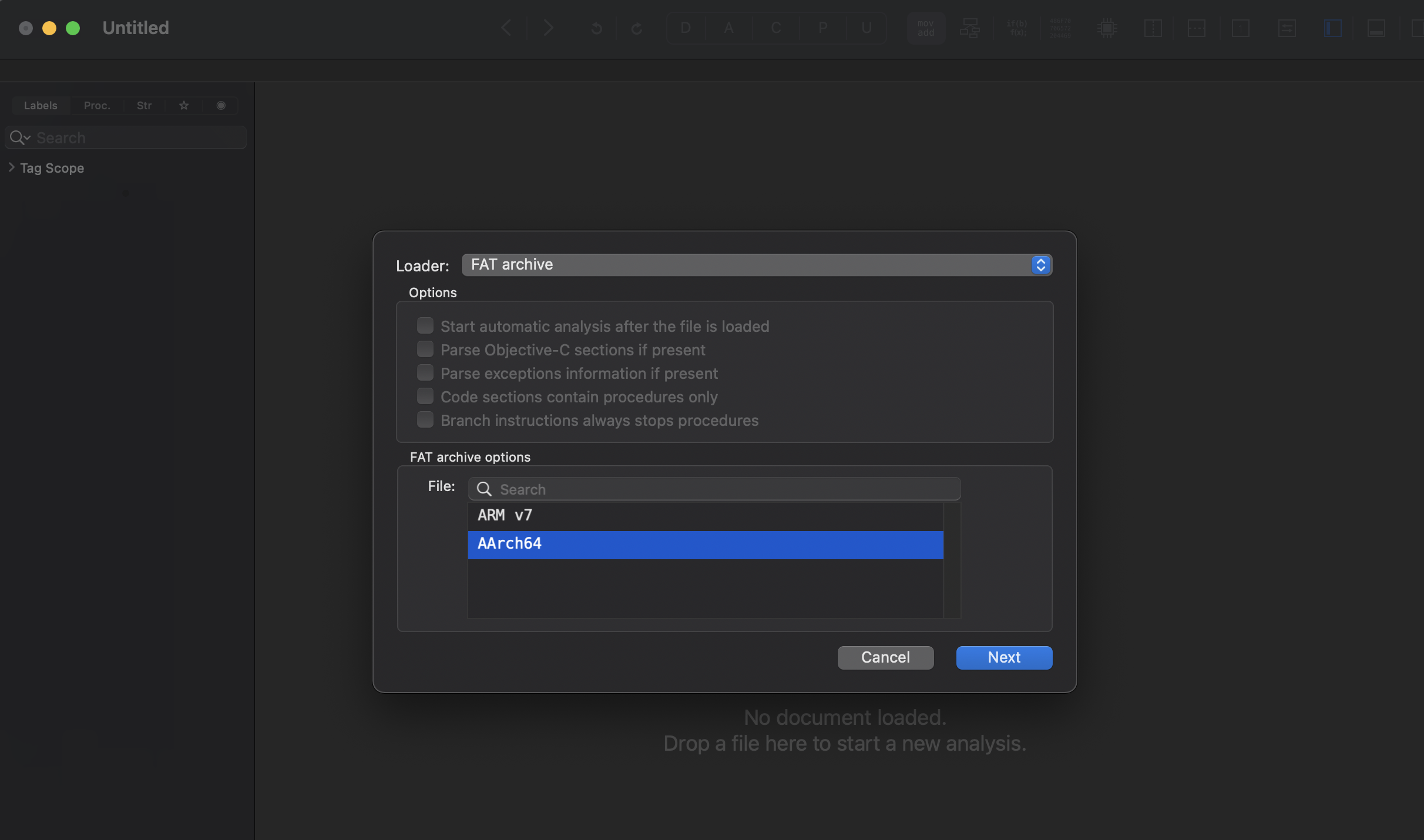Screen dimensions: 1424x840
Task: Click the CPU chip icon in toolbar
Action: click(1107, 28)
